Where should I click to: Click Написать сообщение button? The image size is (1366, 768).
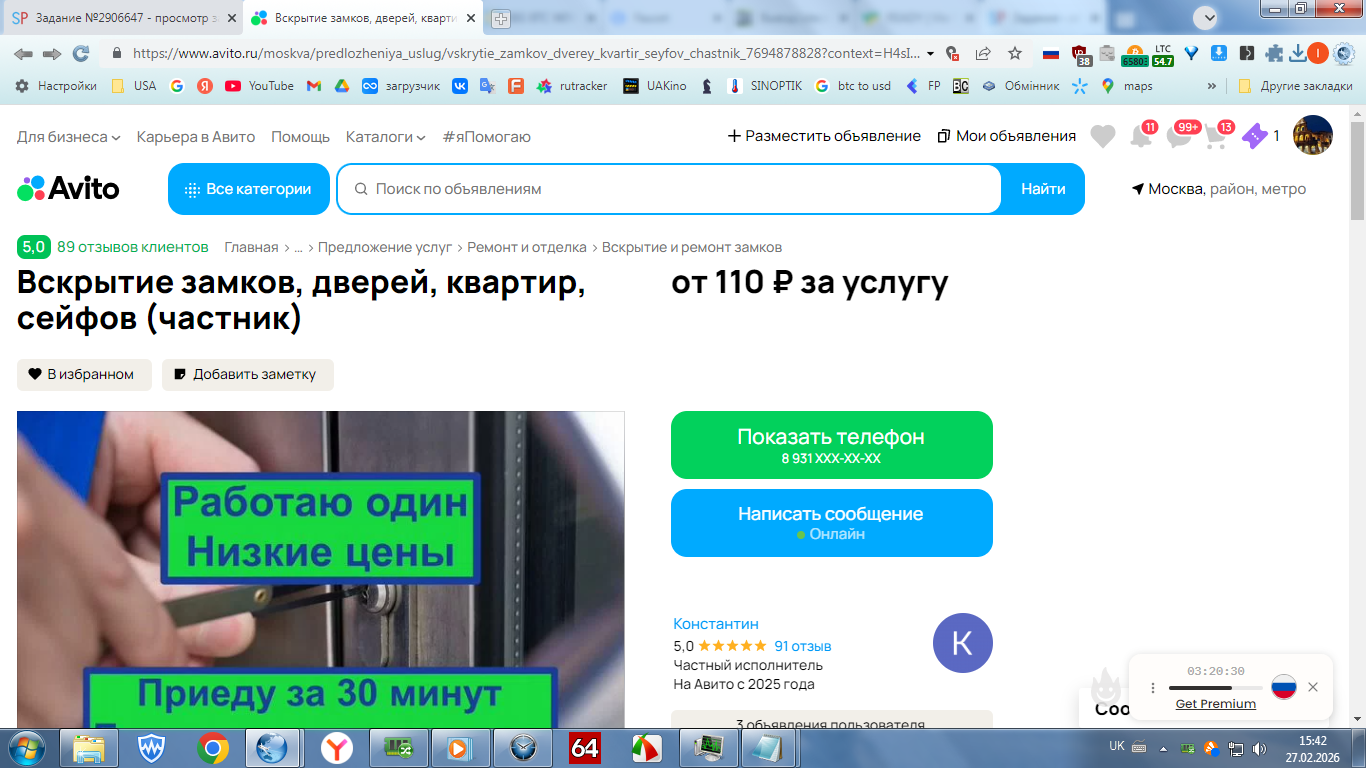coord(832,523)
